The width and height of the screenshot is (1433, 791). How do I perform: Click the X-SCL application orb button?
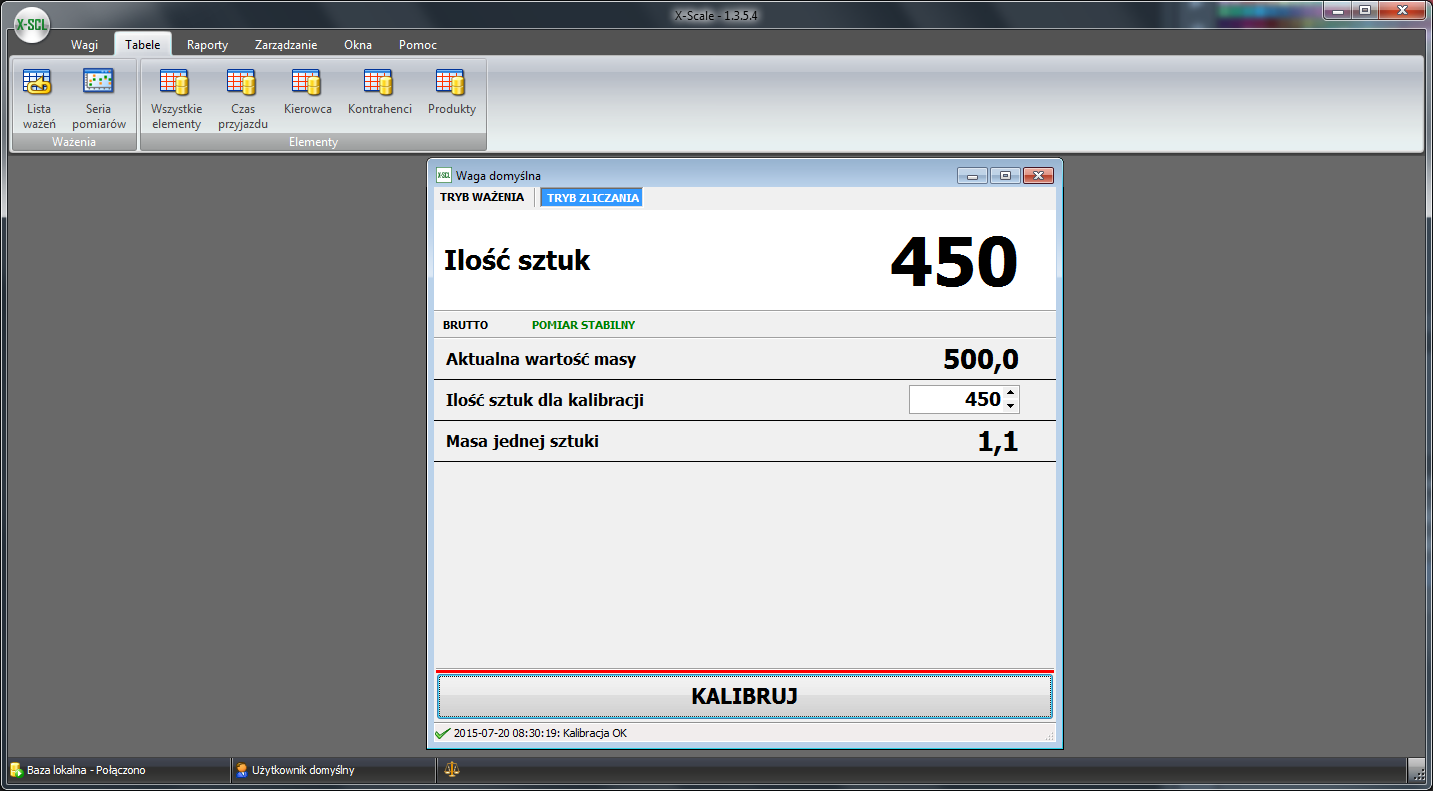pos(31,25)
